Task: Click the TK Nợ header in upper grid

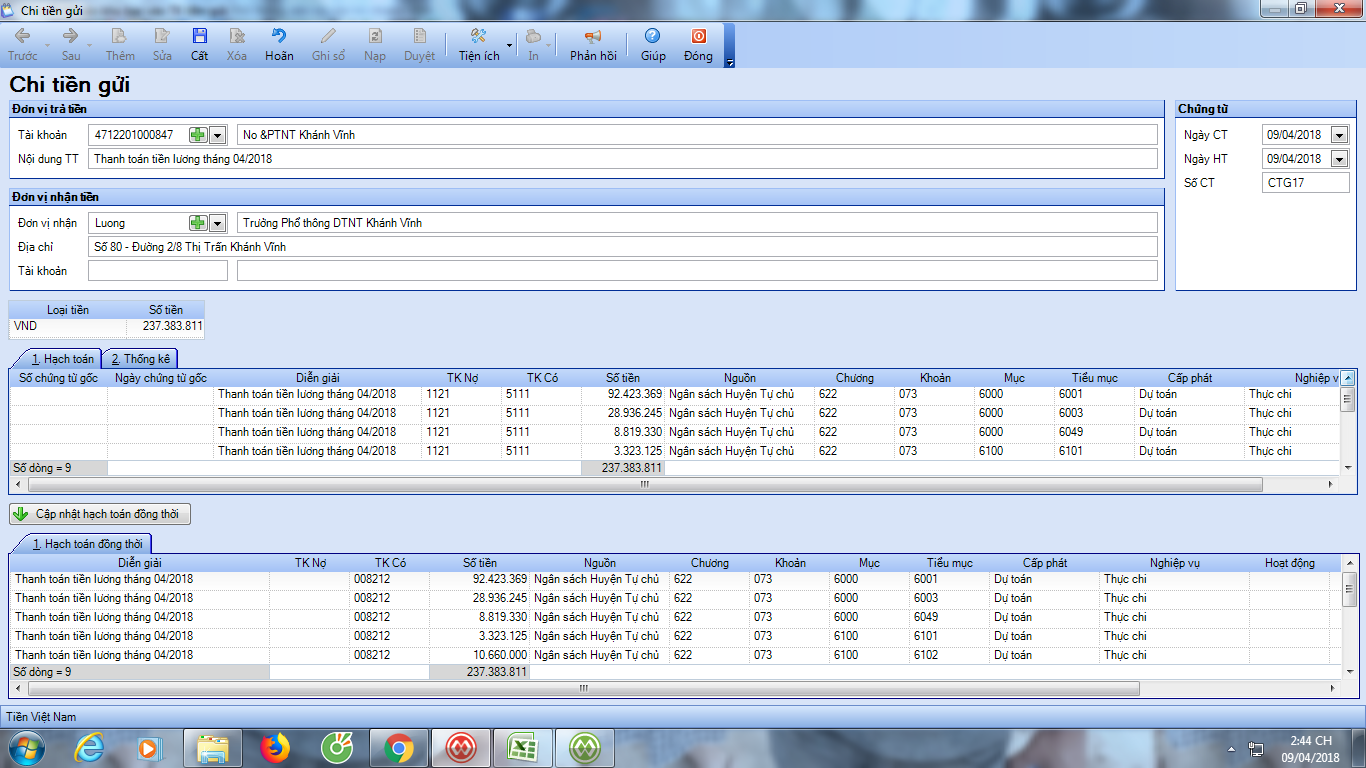Action: point(462,378)
